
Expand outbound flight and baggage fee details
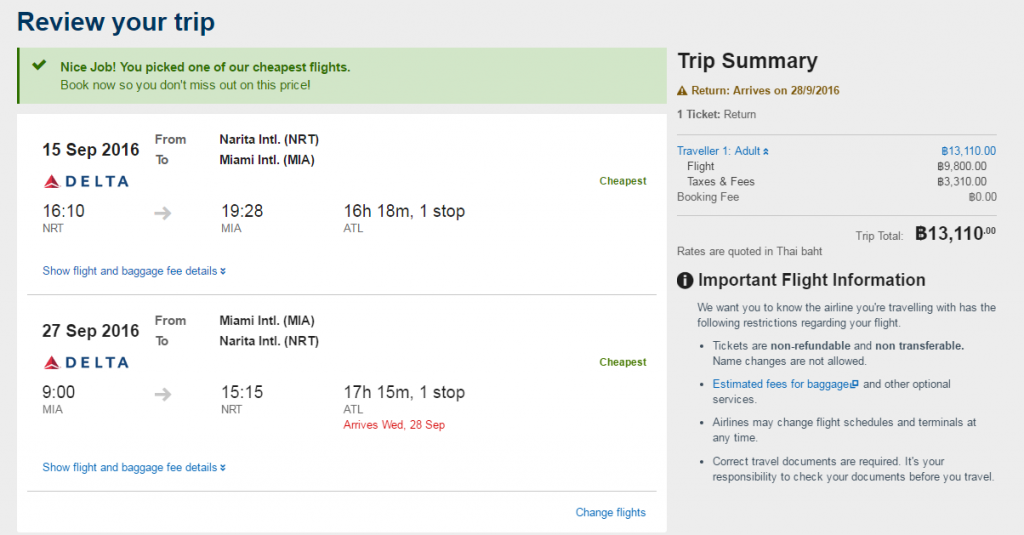[x=134, y=271]
